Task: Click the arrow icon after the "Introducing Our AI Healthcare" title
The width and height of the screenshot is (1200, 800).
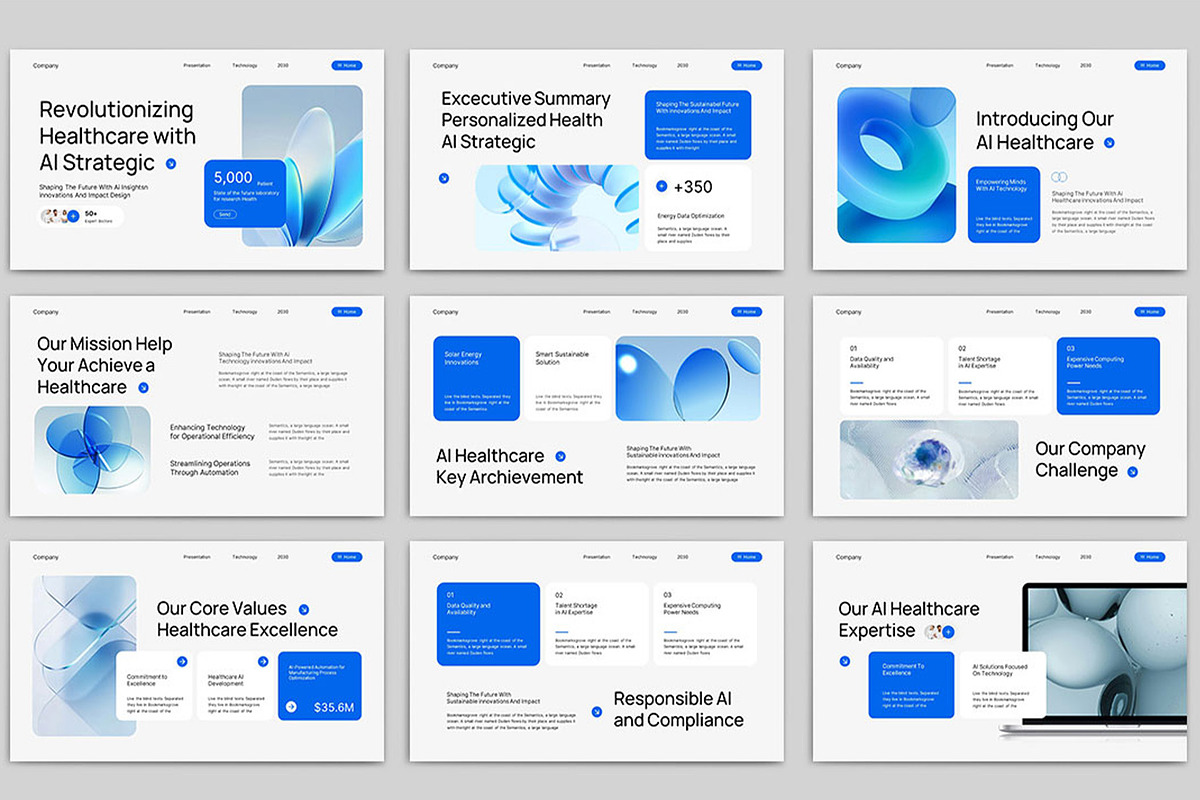Action: pos(1109,143)
